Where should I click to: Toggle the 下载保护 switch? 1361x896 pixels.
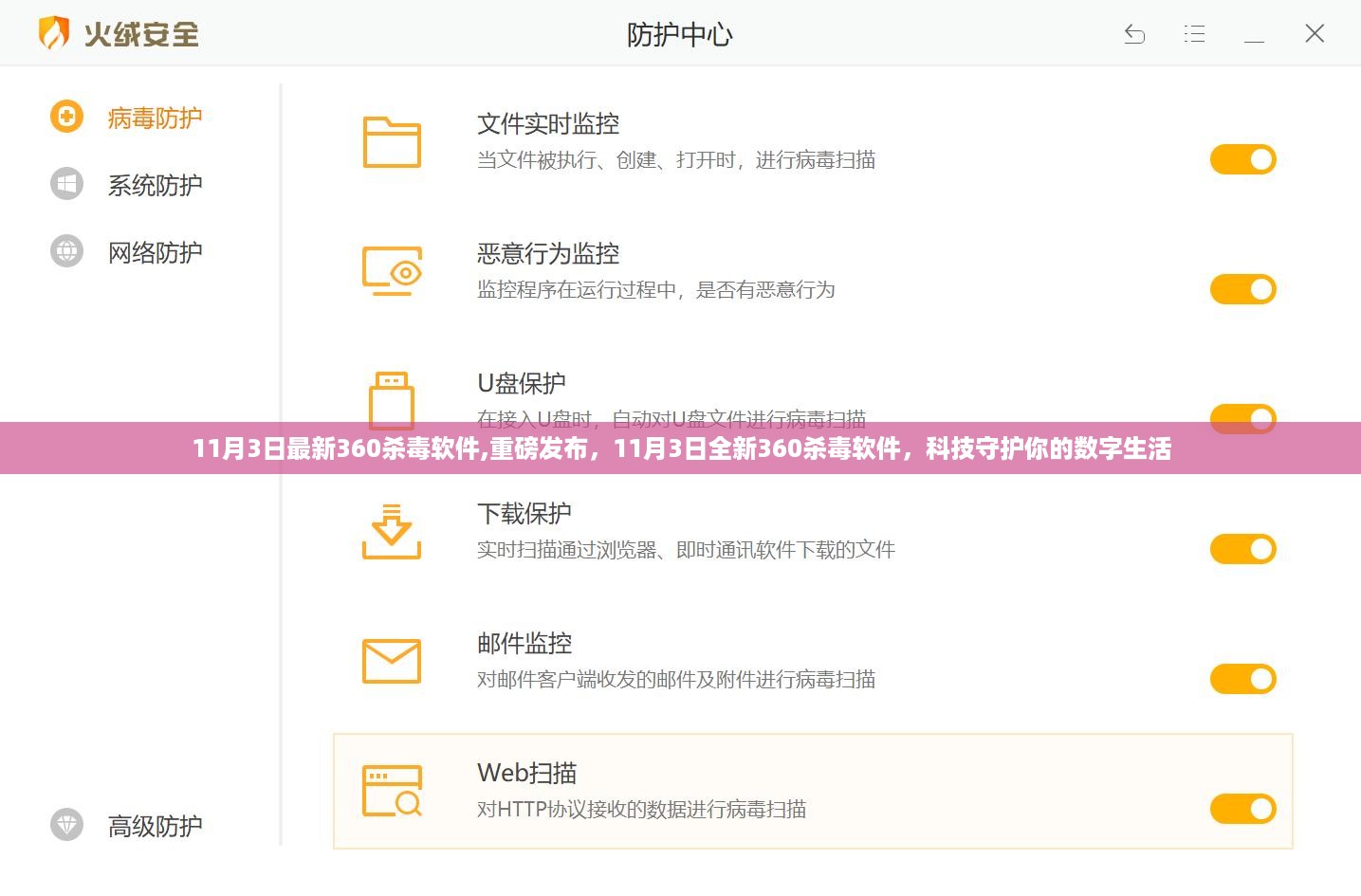pyautogui.click(x=1242, y=549)
